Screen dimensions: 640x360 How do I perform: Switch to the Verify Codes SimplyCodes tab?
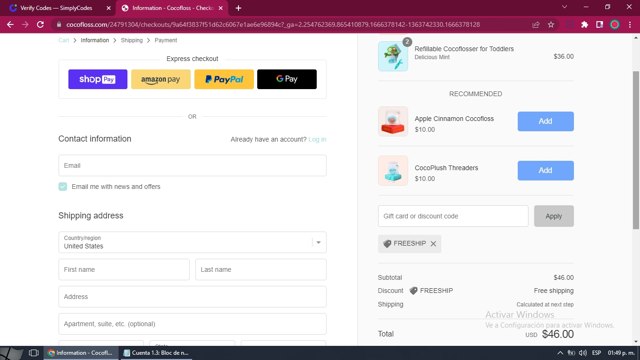pos(56,8)
